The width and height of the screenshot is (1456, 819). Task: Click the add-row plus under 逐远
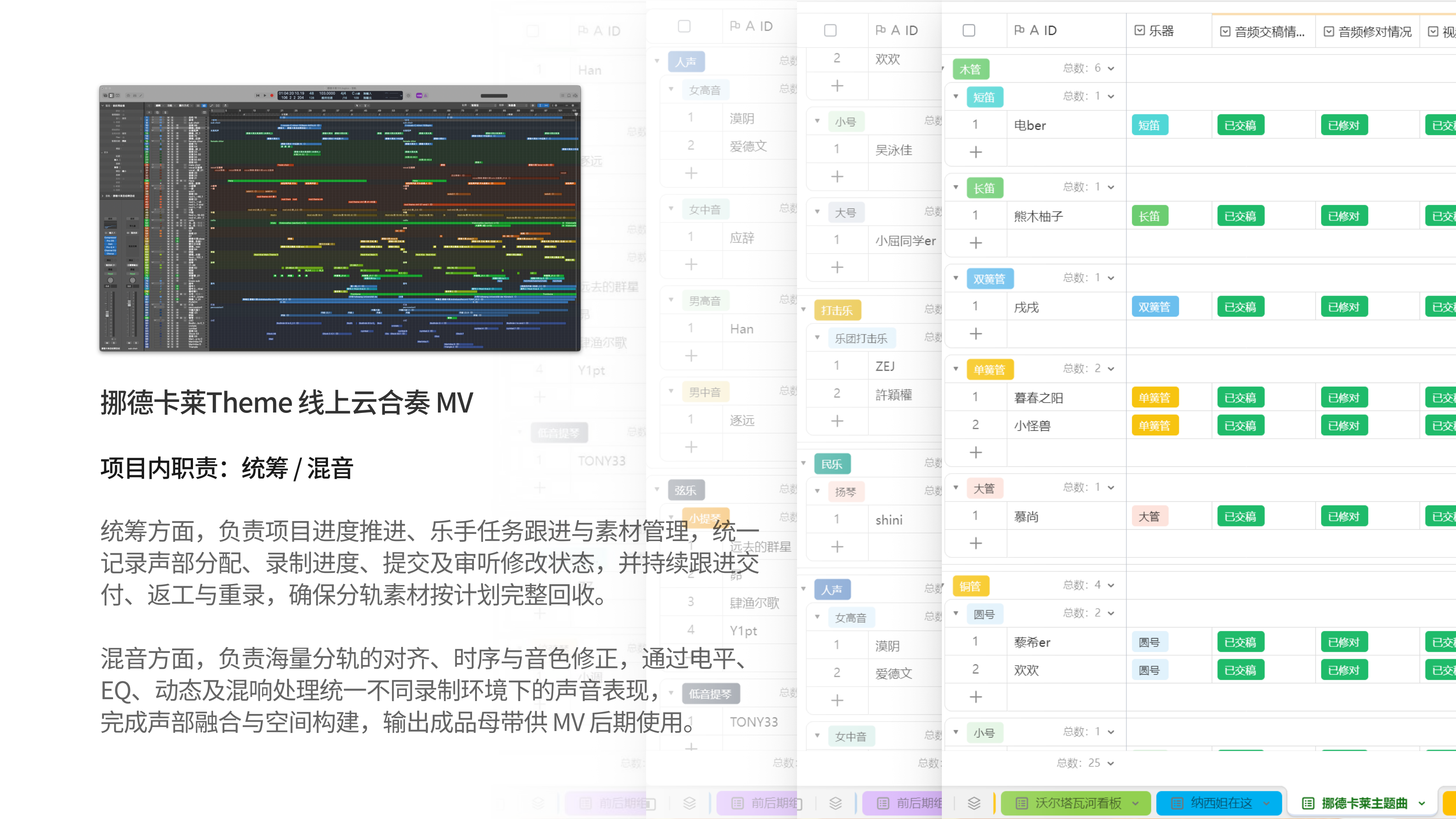691,448
